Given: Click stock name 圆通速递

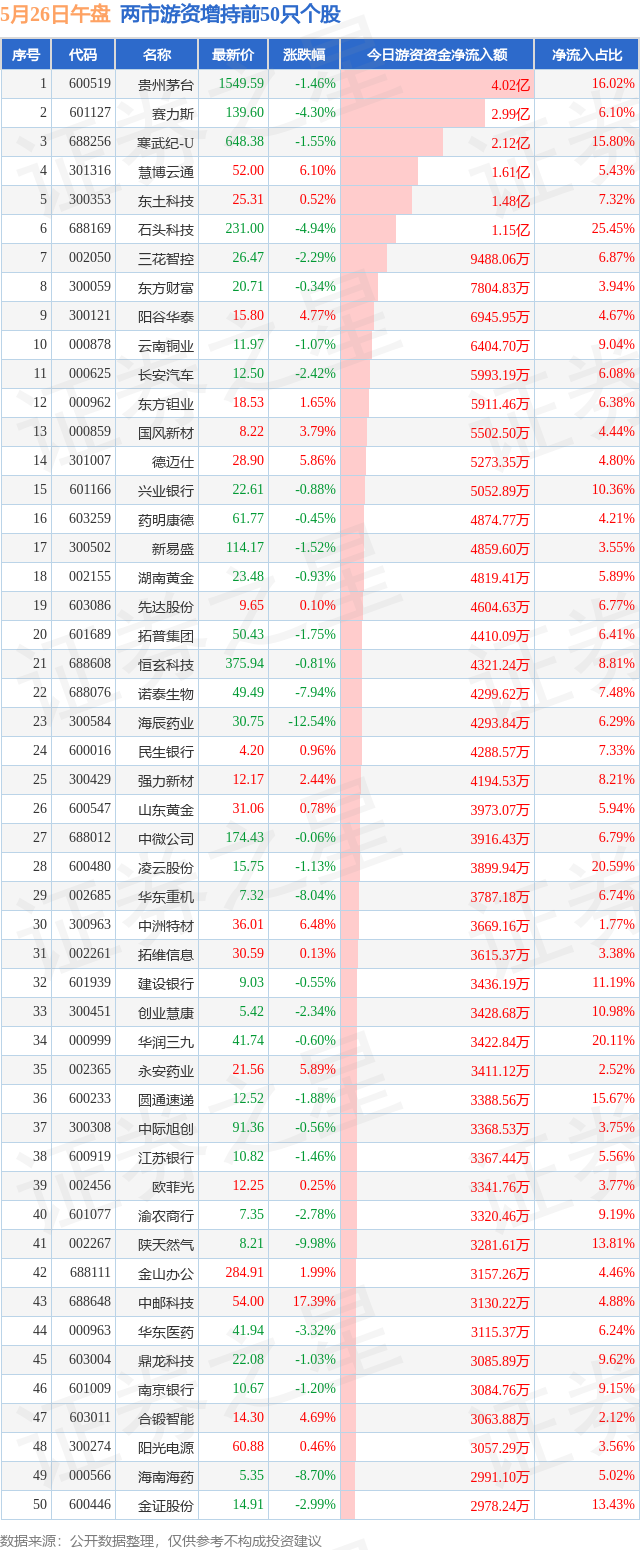Looking at the screenshot, I should click(166, 1099).
